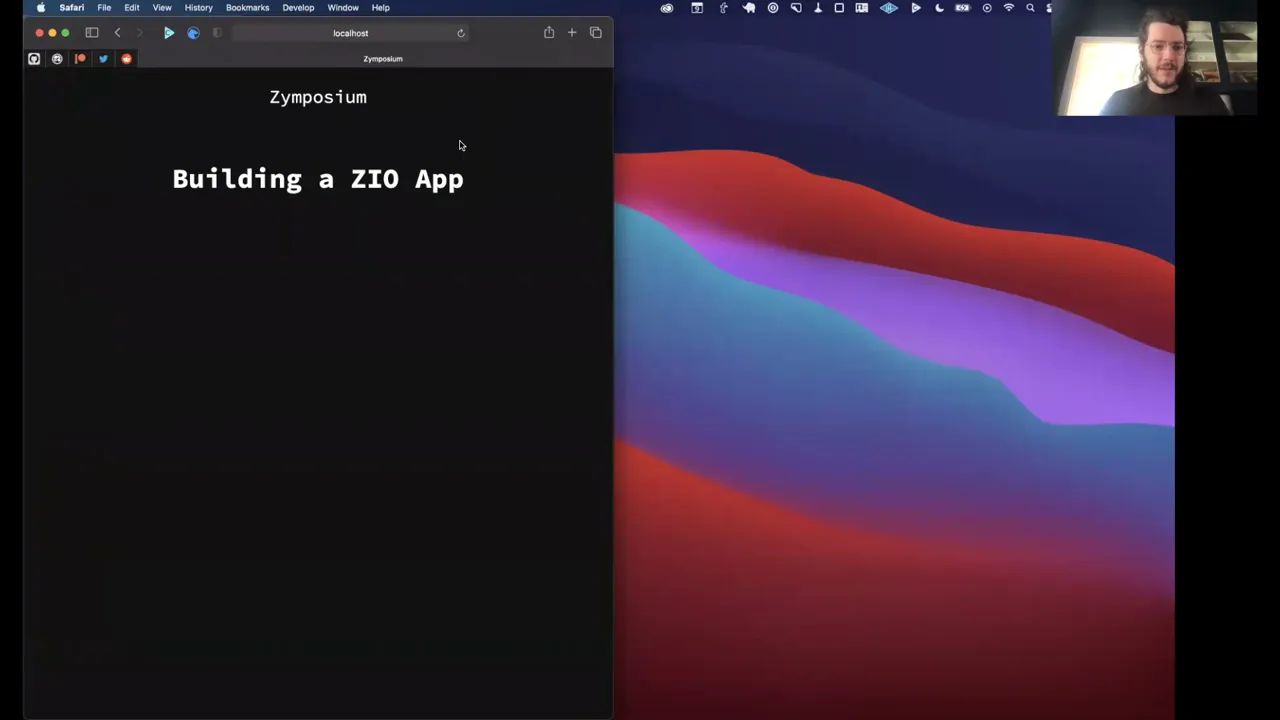Toggle Safari sidebar
1280x720 pixels.
pyautogui.click(x=92, y=33)
